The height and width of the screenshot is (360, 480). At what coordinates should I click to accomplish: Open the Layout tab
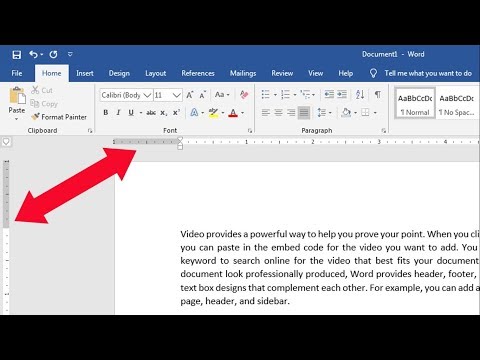point(155,73)
